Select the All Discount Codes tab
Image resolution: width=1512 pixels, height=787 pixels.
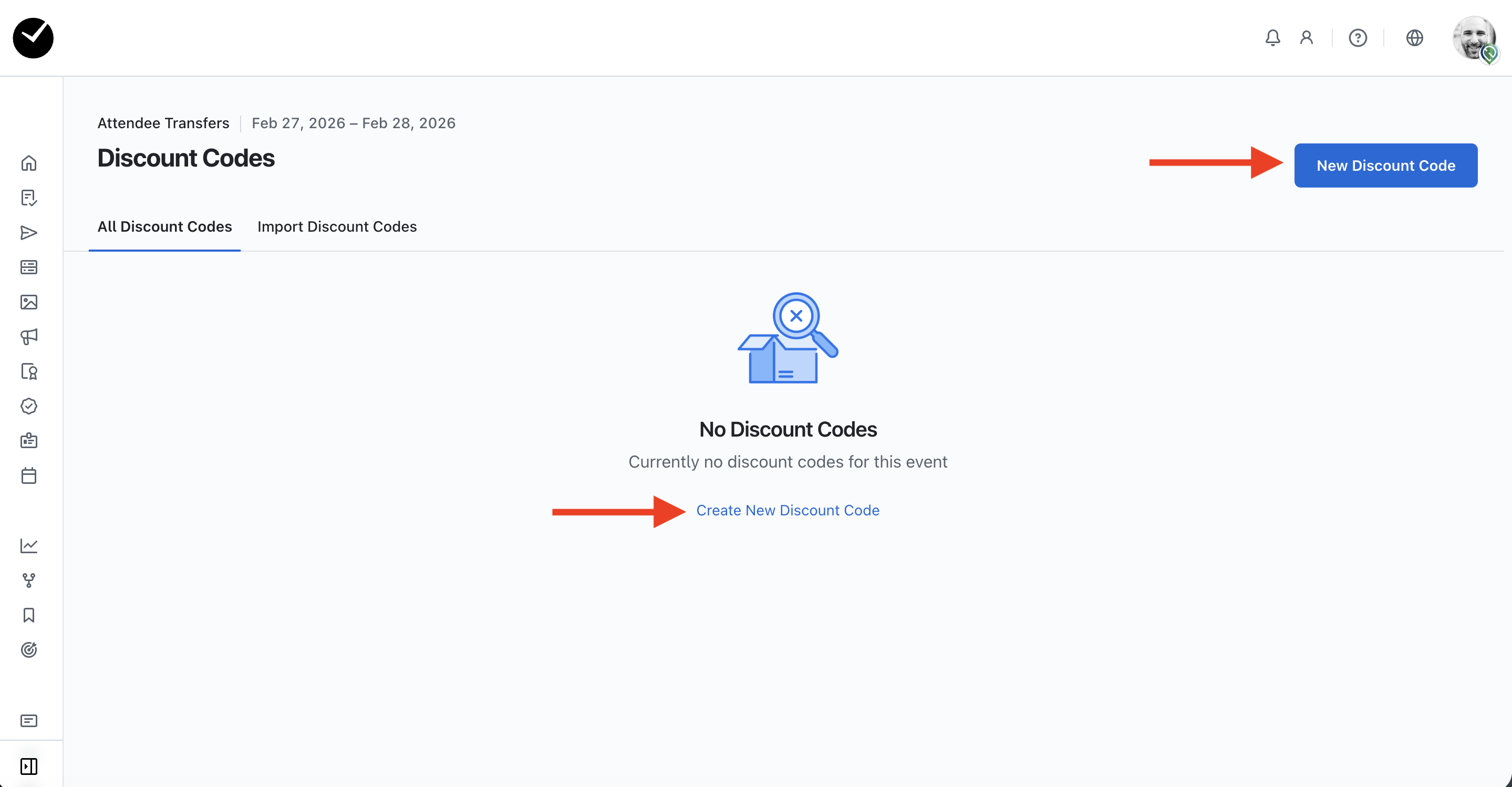(x=164, y=226)
